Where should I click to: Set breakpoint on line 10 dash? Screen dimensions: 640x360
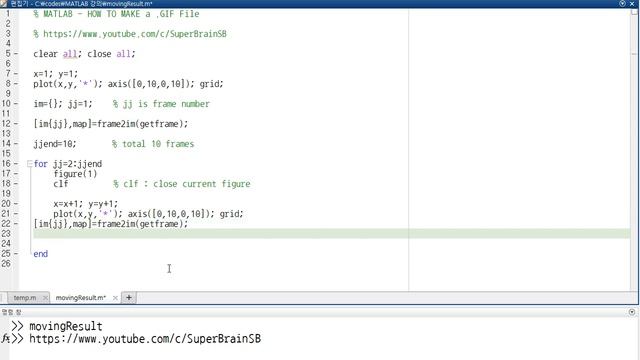tap(16, 104)
